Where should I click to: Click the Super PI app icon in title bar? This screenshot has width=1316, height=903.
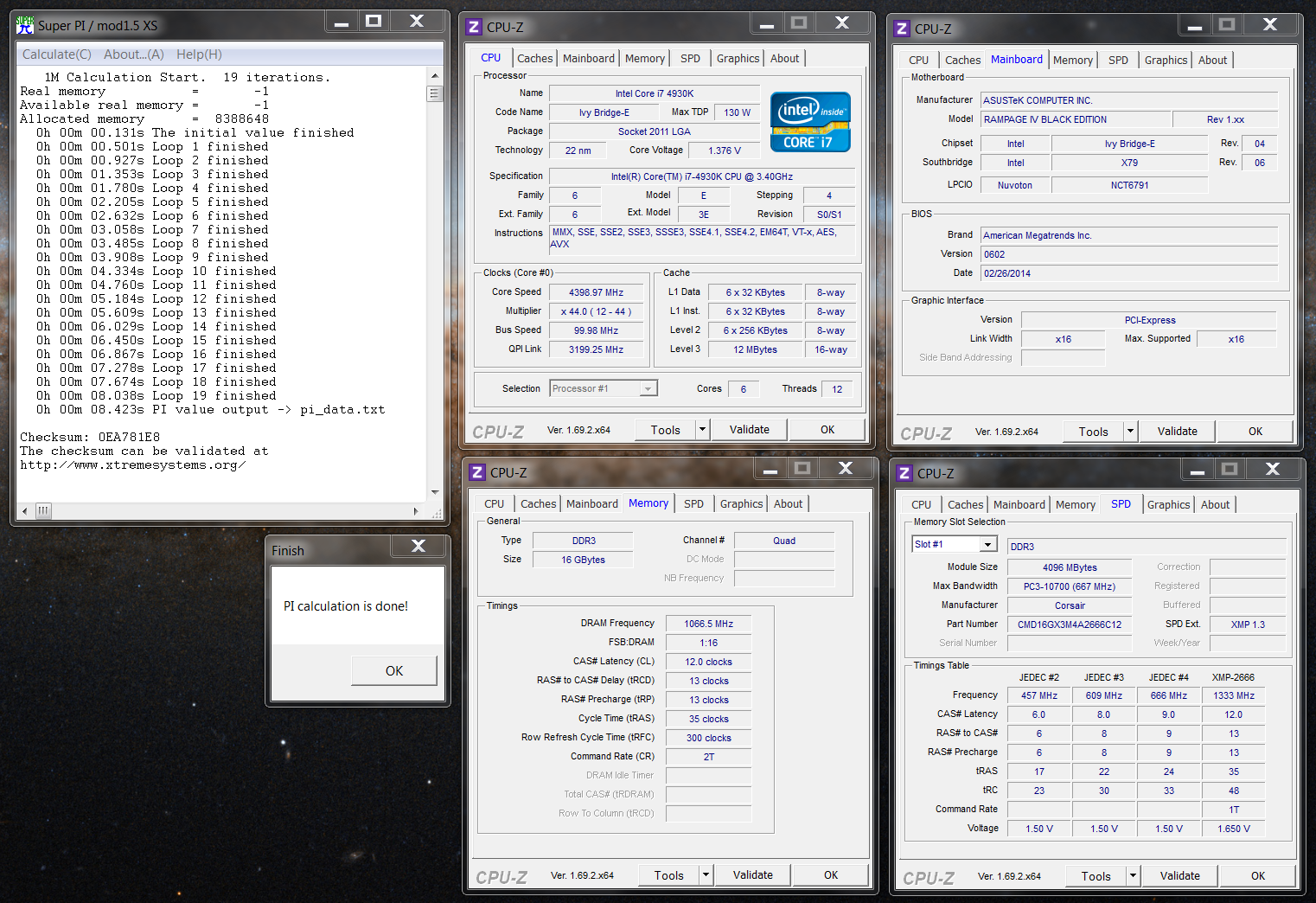pos(25,25)
